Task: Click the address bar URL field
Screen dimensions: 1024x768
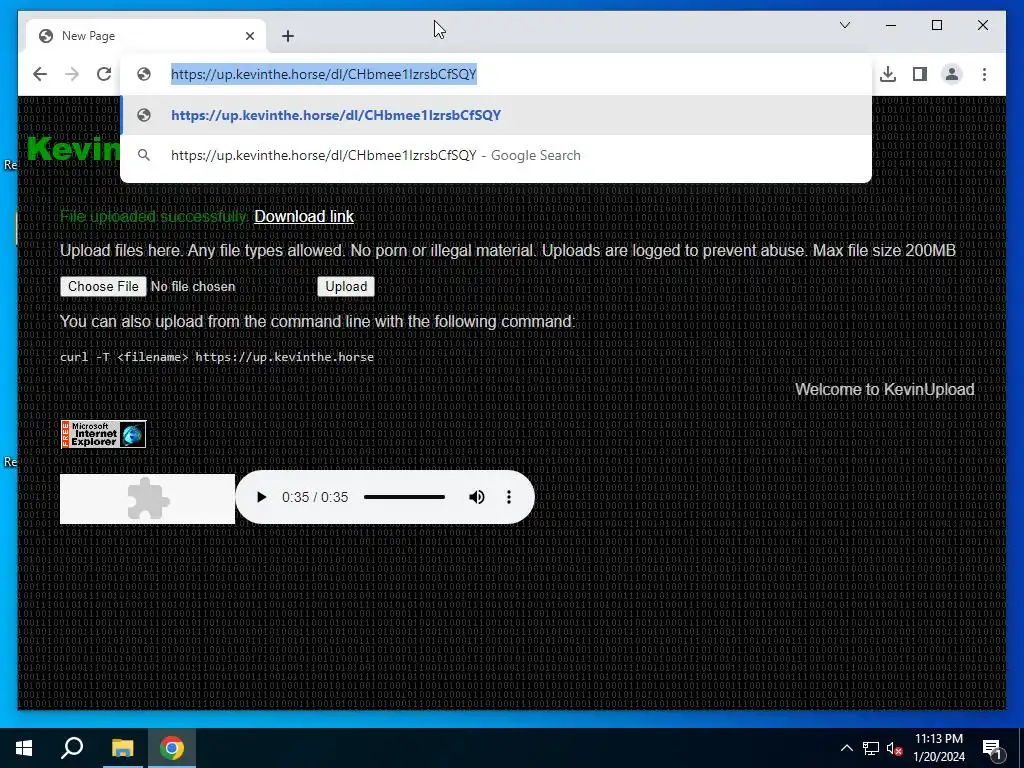Action: click(x=495, y=74)
